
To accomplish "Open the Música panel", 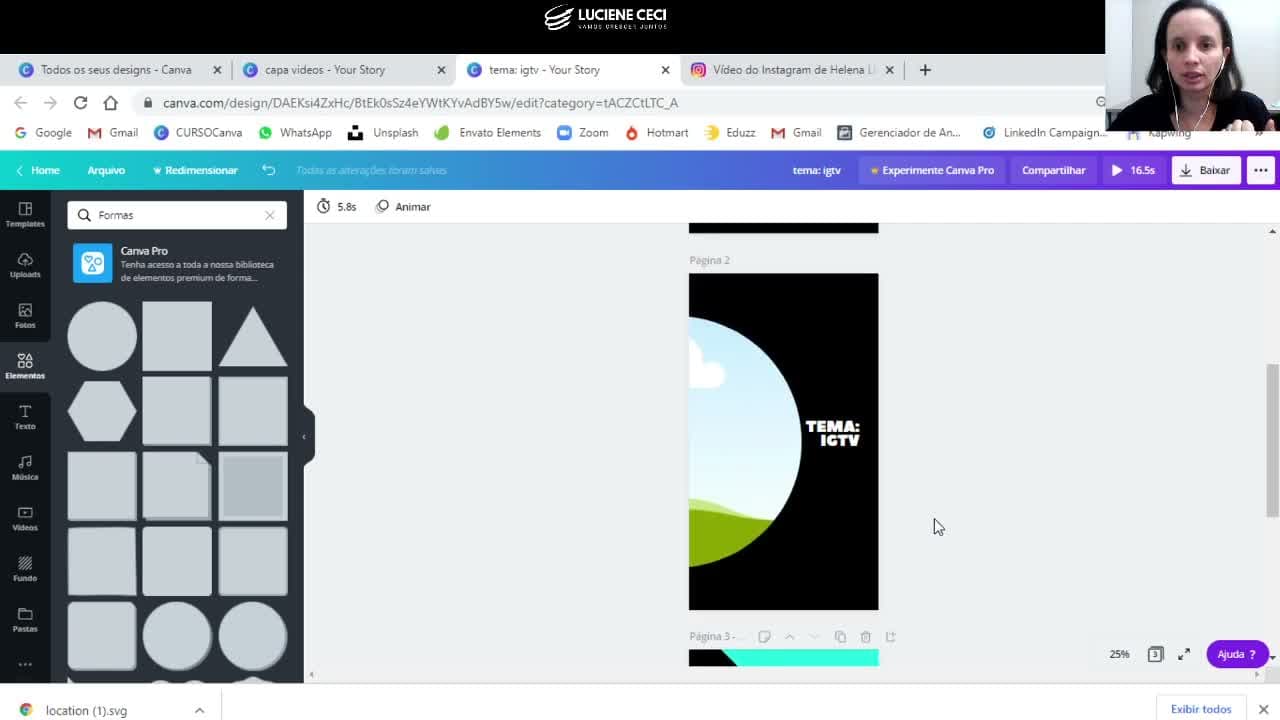I will [25, 468].
